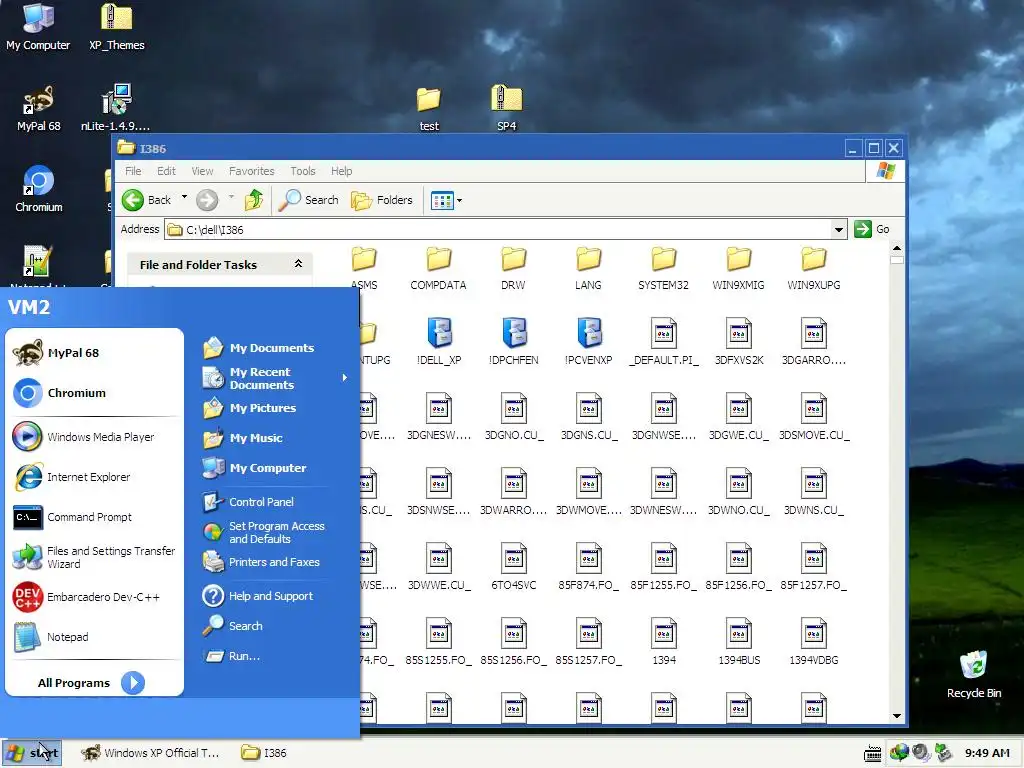1024x768 pixels.
Task: Toggle the Folders pane button
Action: point(382,200)
